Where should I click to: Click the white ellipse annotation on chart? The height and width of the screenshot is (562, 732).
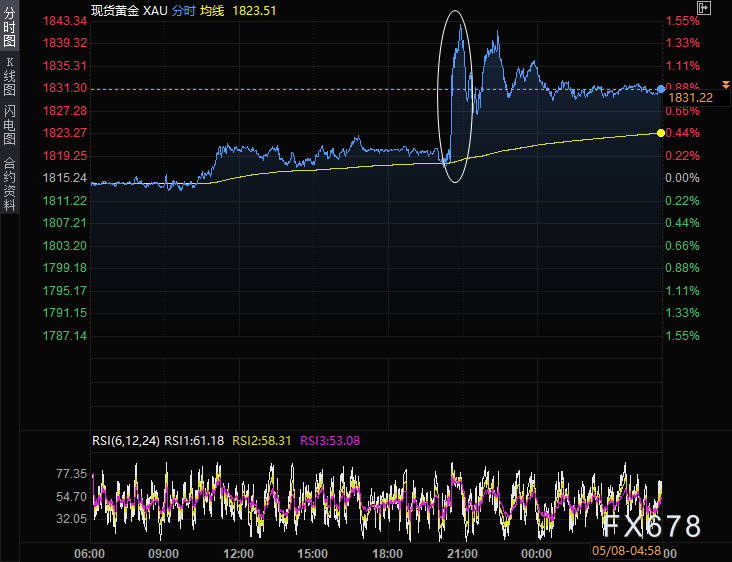[455, 96]
